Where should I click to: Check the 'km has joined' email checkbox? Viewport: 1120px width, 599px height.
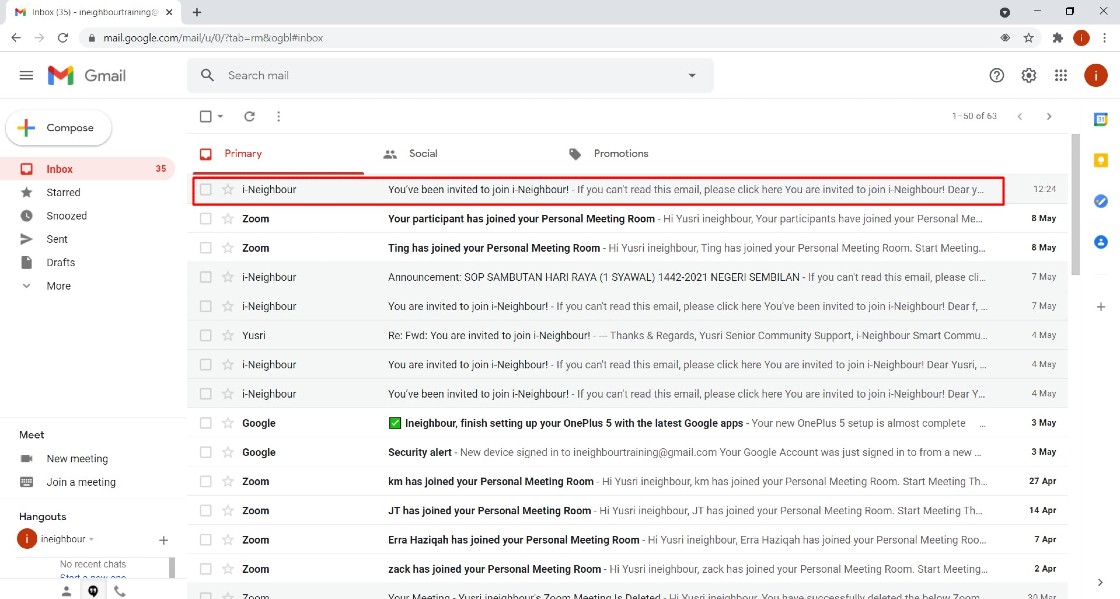206,481
